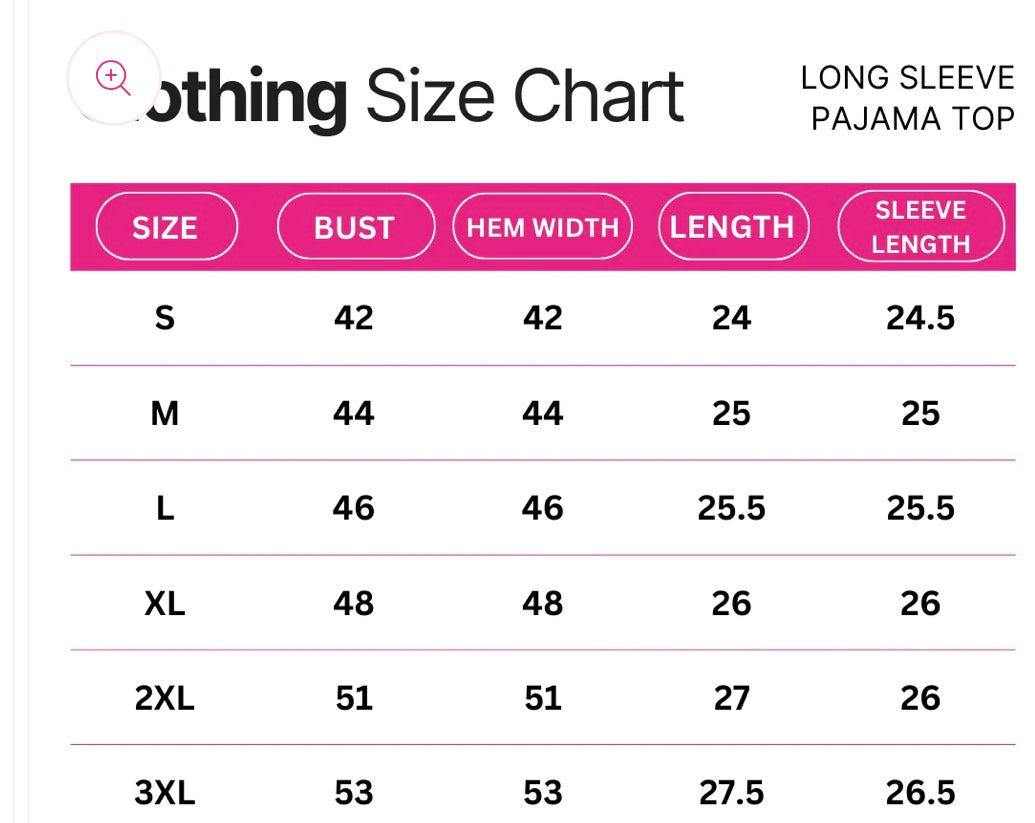Select the XL size row label
1035x823 pixels.
[165, 603]
